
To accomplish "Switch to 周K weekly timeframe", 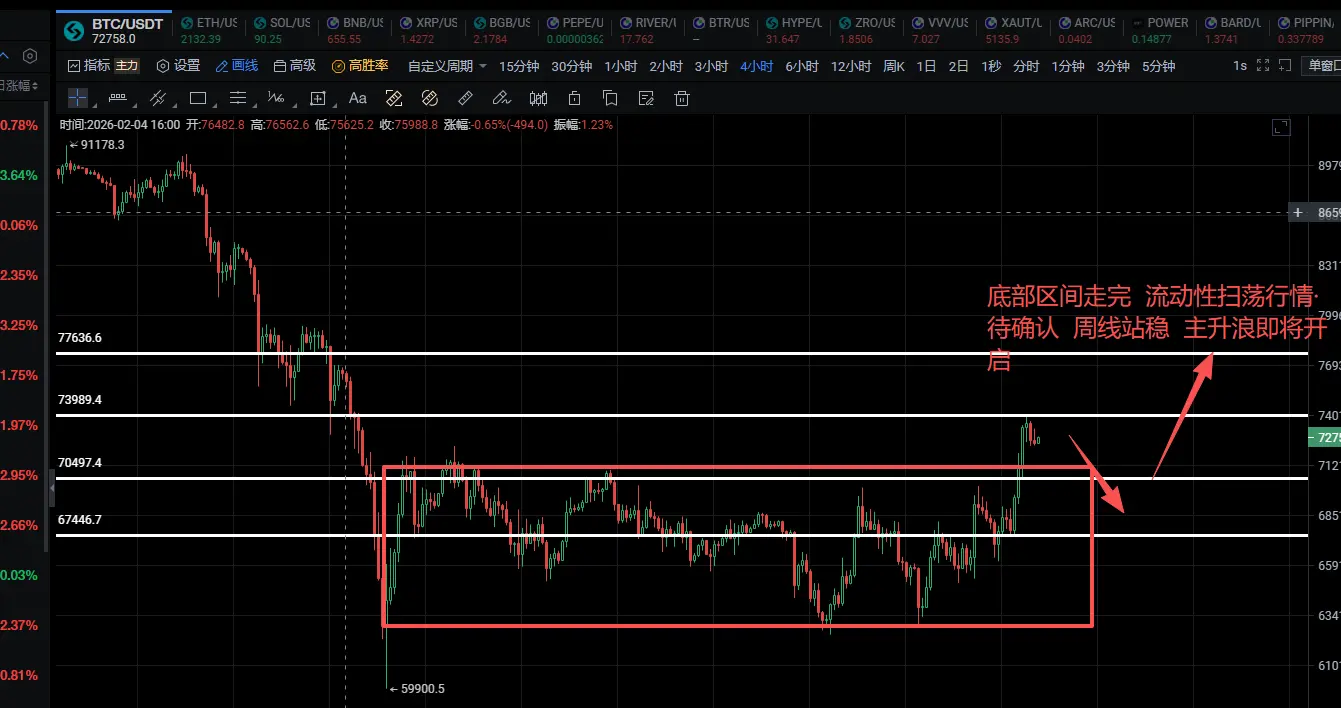I will tap(894, 66).
